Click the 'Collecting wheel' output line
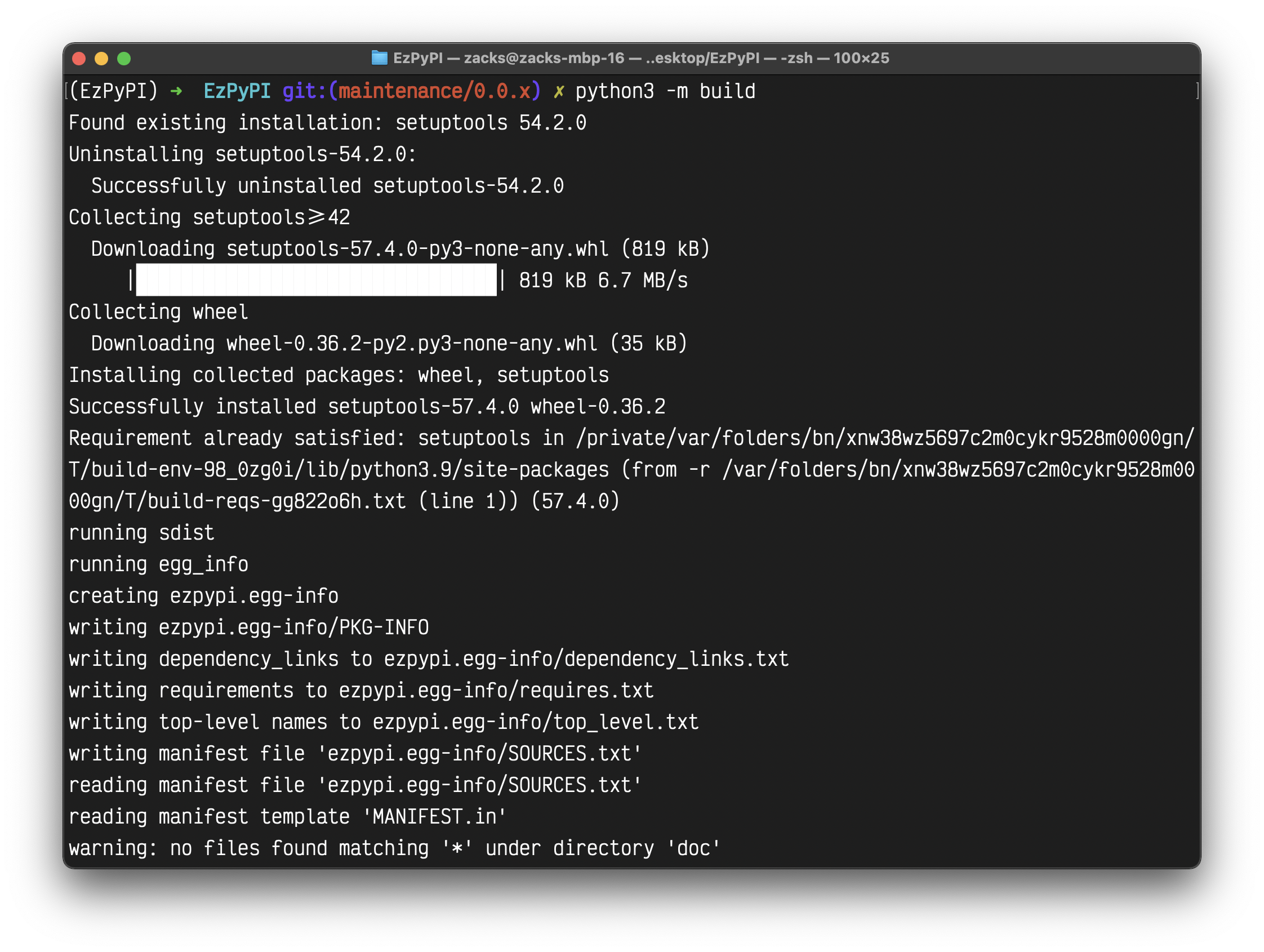 (158, 312)
